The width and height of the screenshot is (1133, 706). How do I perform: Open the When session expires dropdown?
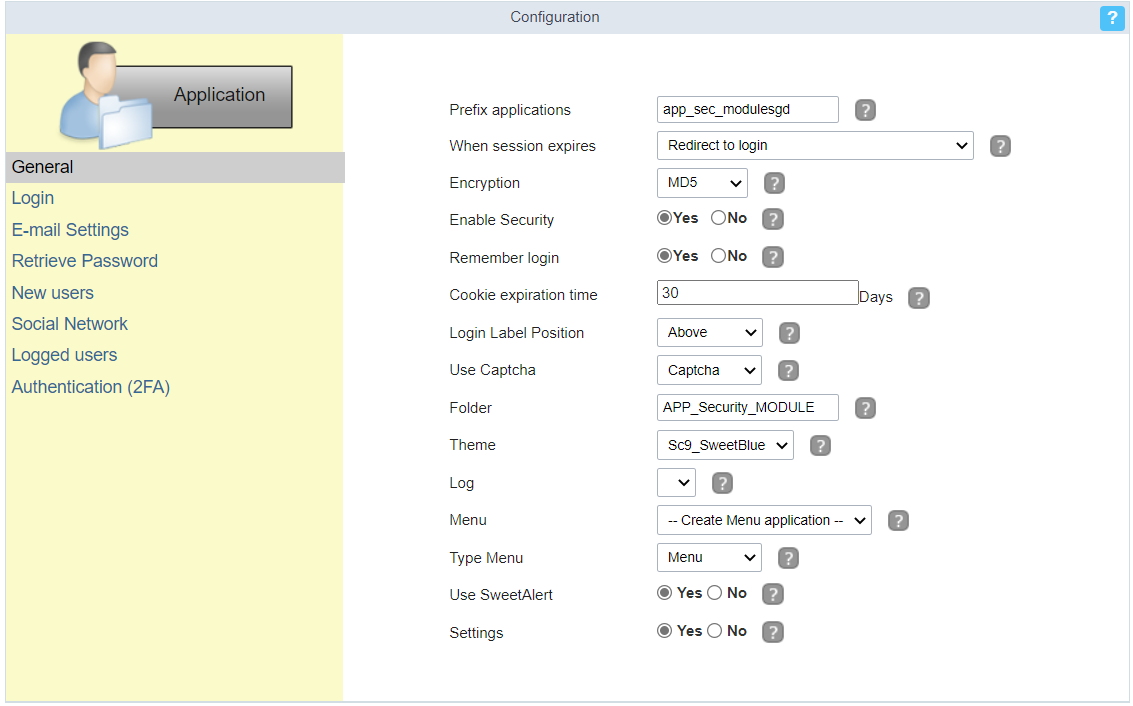tap(814, 145)
